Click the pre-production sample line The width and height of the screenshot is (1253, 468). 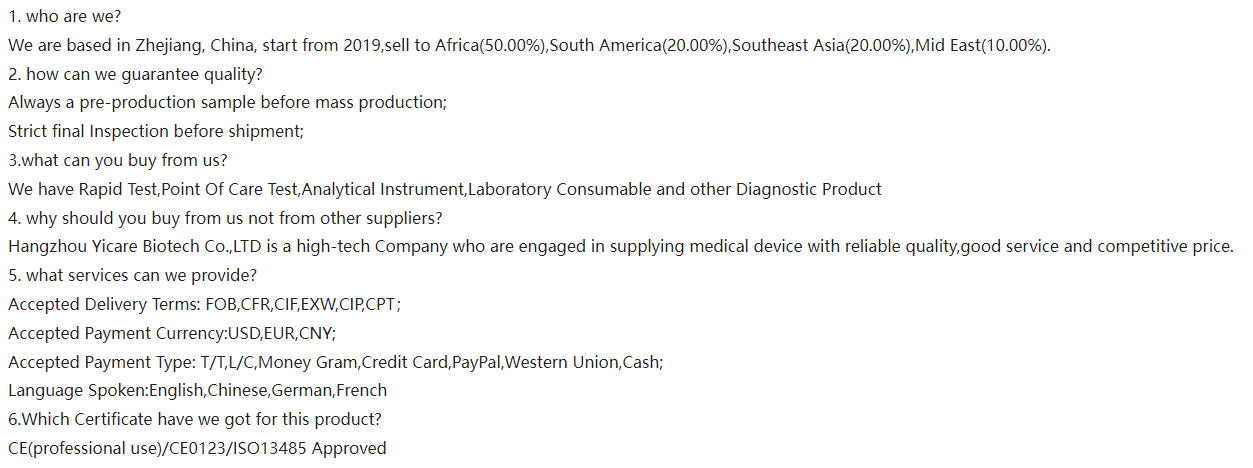click(227, 103)
